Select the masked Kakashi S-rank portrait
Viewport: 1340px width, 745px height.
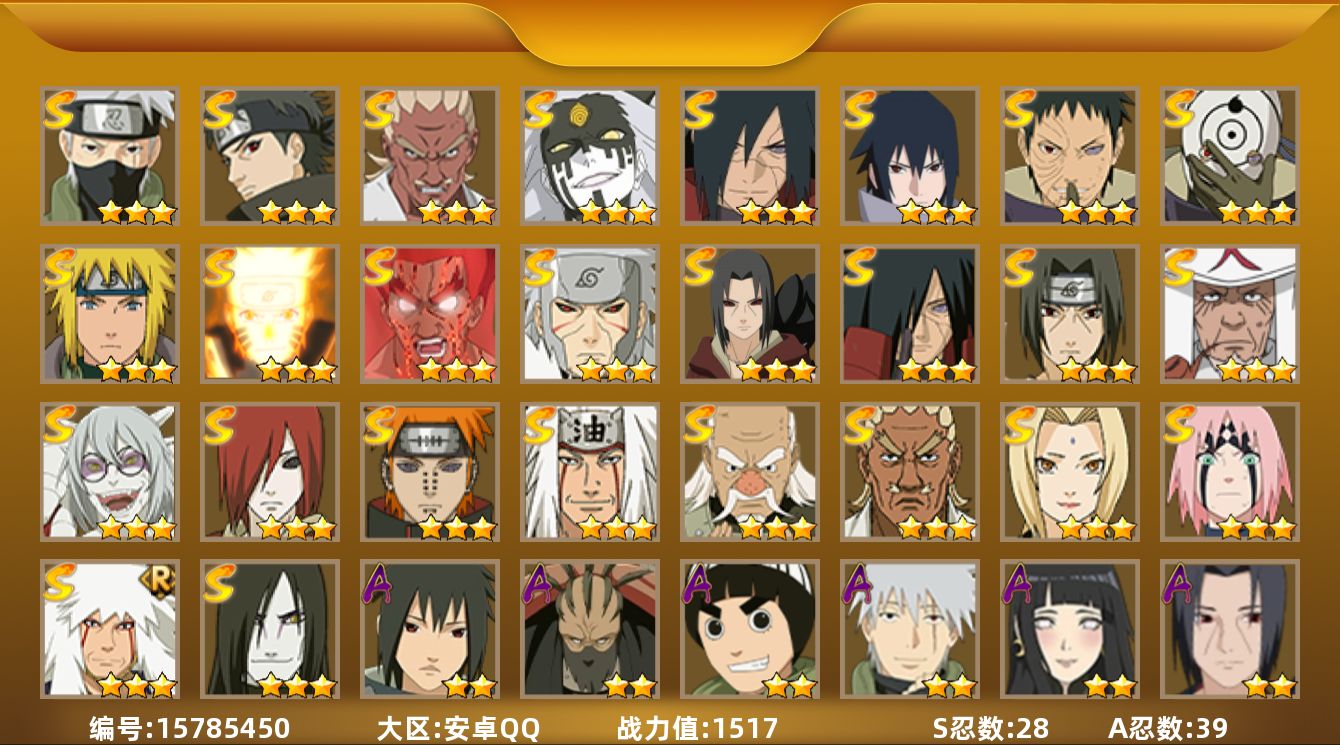tap(109, 156)
